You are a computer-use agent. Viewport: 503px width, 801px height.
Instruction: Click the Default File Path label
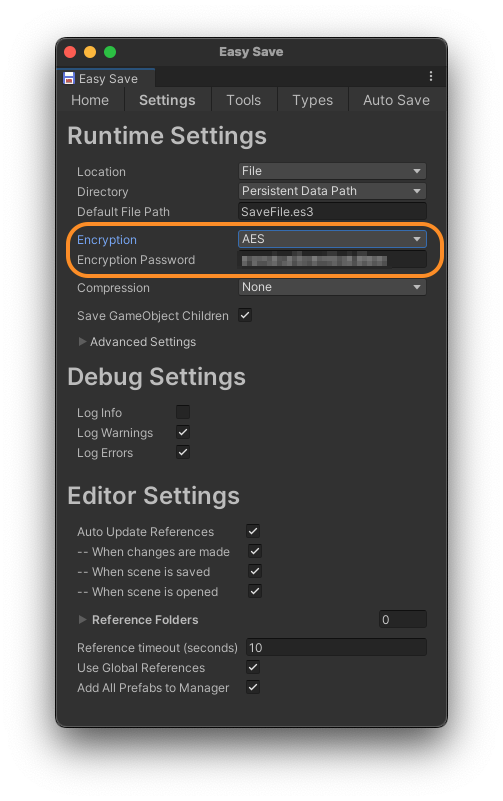123,211
